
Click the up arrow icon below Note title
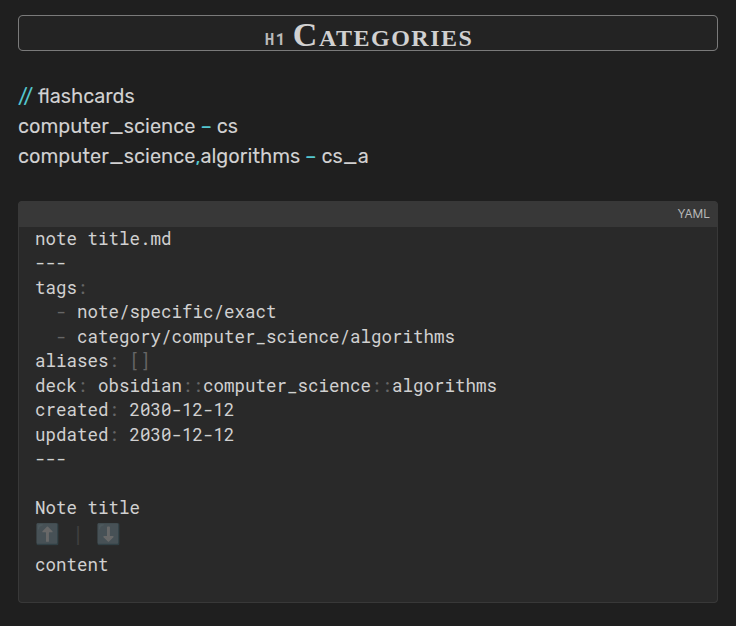(x=47, y=534)
